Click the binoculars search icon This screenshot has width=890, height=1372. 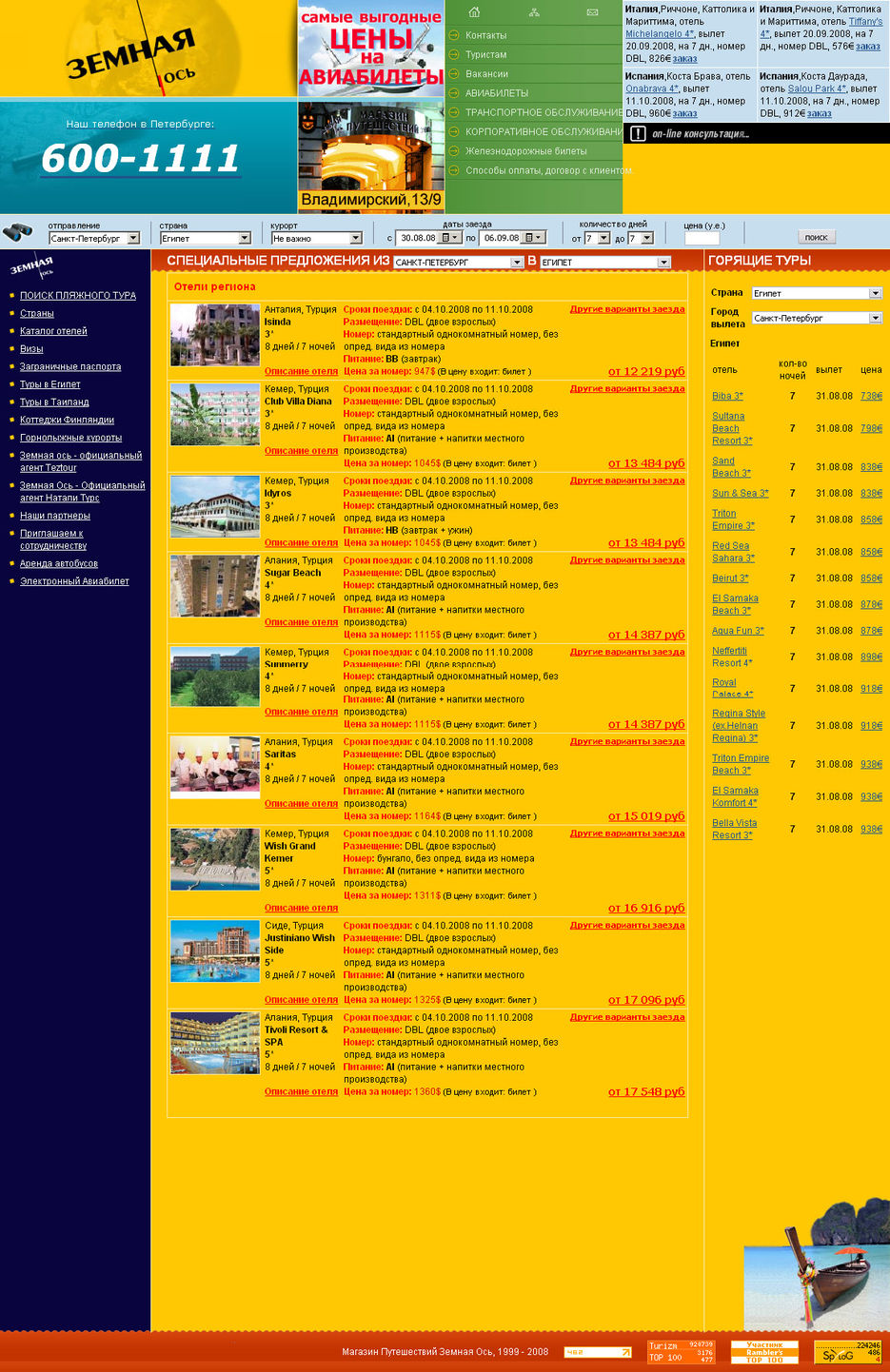point(17,232)
